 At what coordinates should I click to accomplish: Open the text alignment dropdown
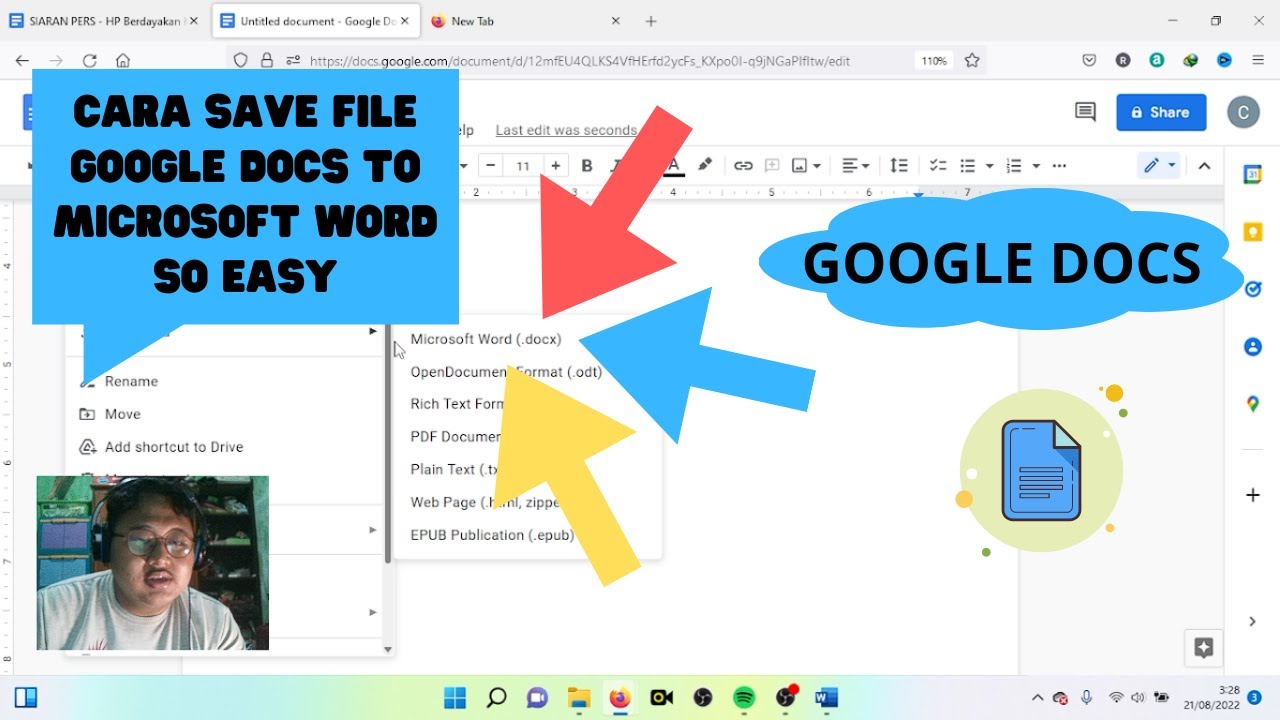pyautogui.click(x=855, y=165)
